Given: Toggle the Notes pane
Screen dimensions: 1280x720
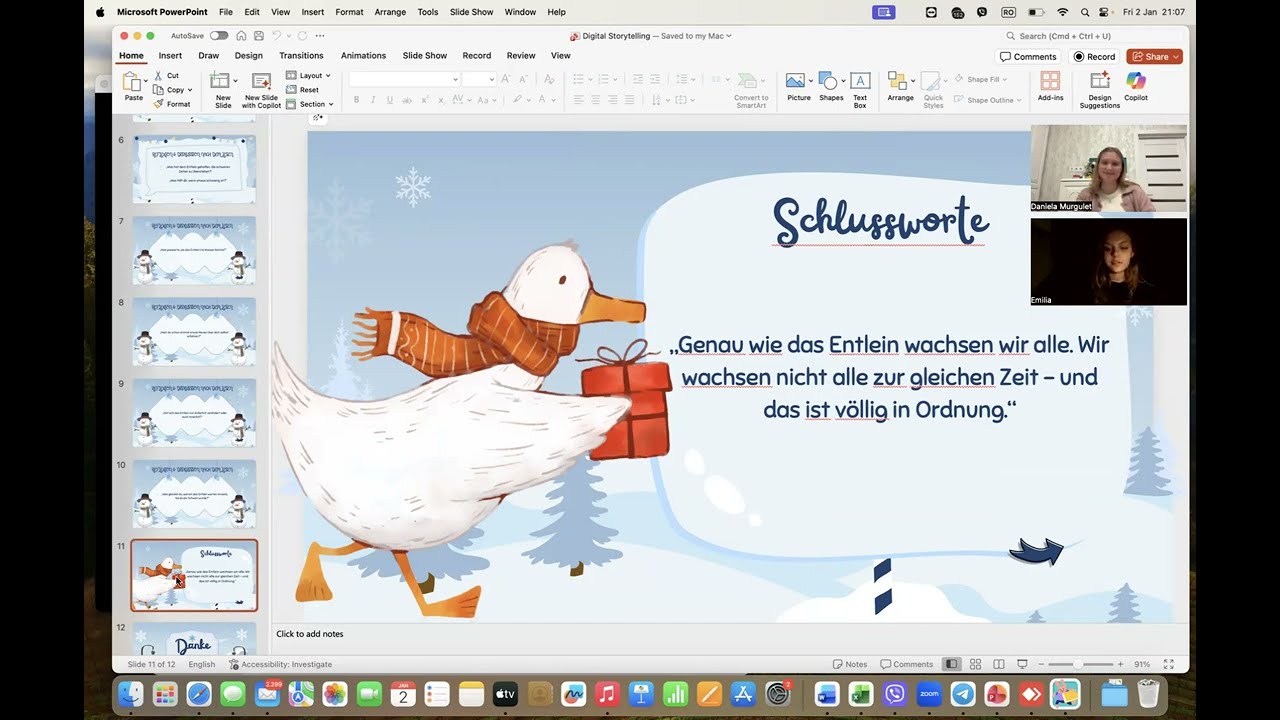Looking at the screenshot, I should point(850,664).
